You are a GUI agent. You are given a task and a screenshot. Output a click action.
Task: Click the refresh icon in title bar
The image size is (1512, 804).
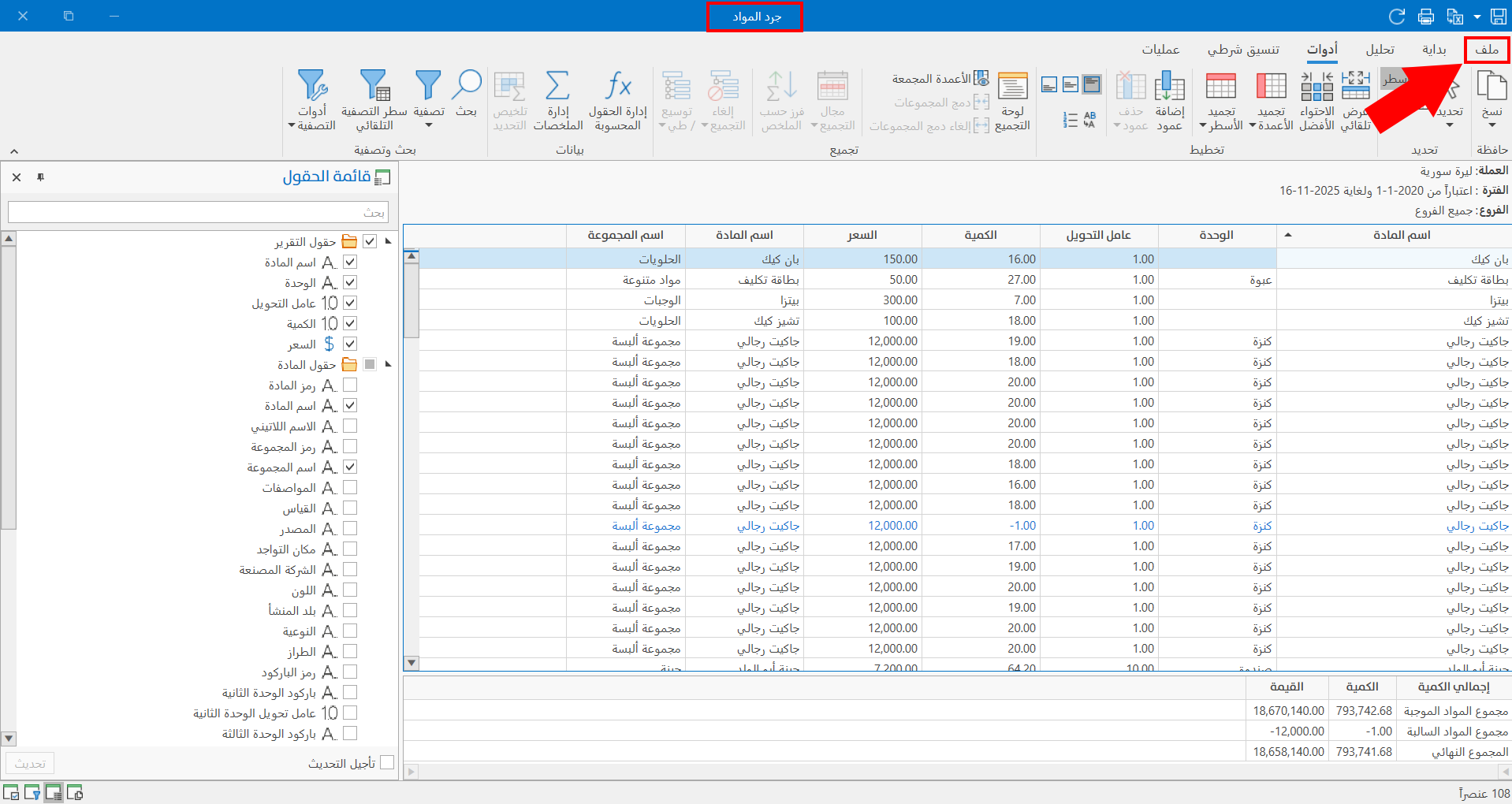pyautogui.click(x=1397, y=17)
